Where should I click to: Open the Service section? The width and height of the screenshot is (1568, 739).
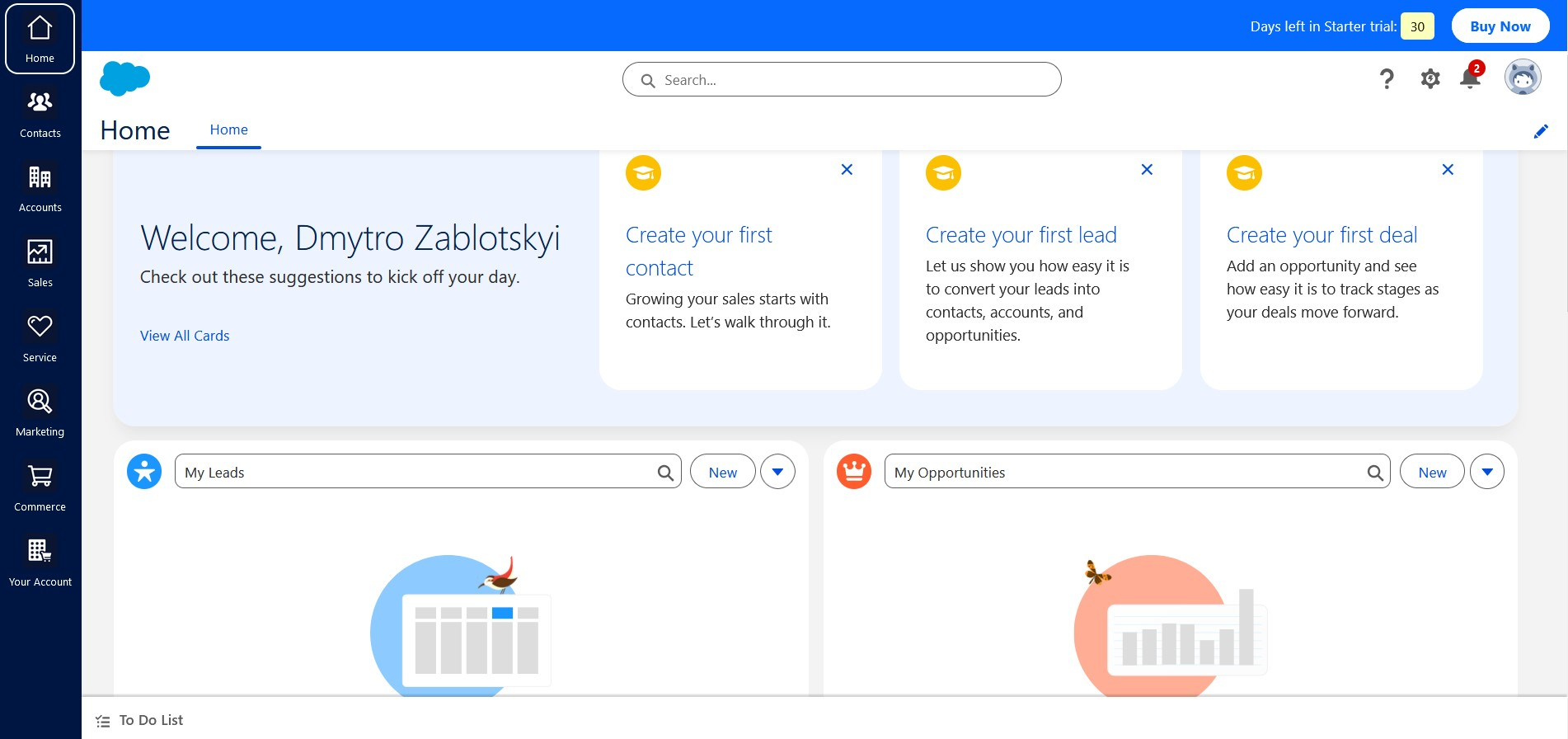[40, 338]
